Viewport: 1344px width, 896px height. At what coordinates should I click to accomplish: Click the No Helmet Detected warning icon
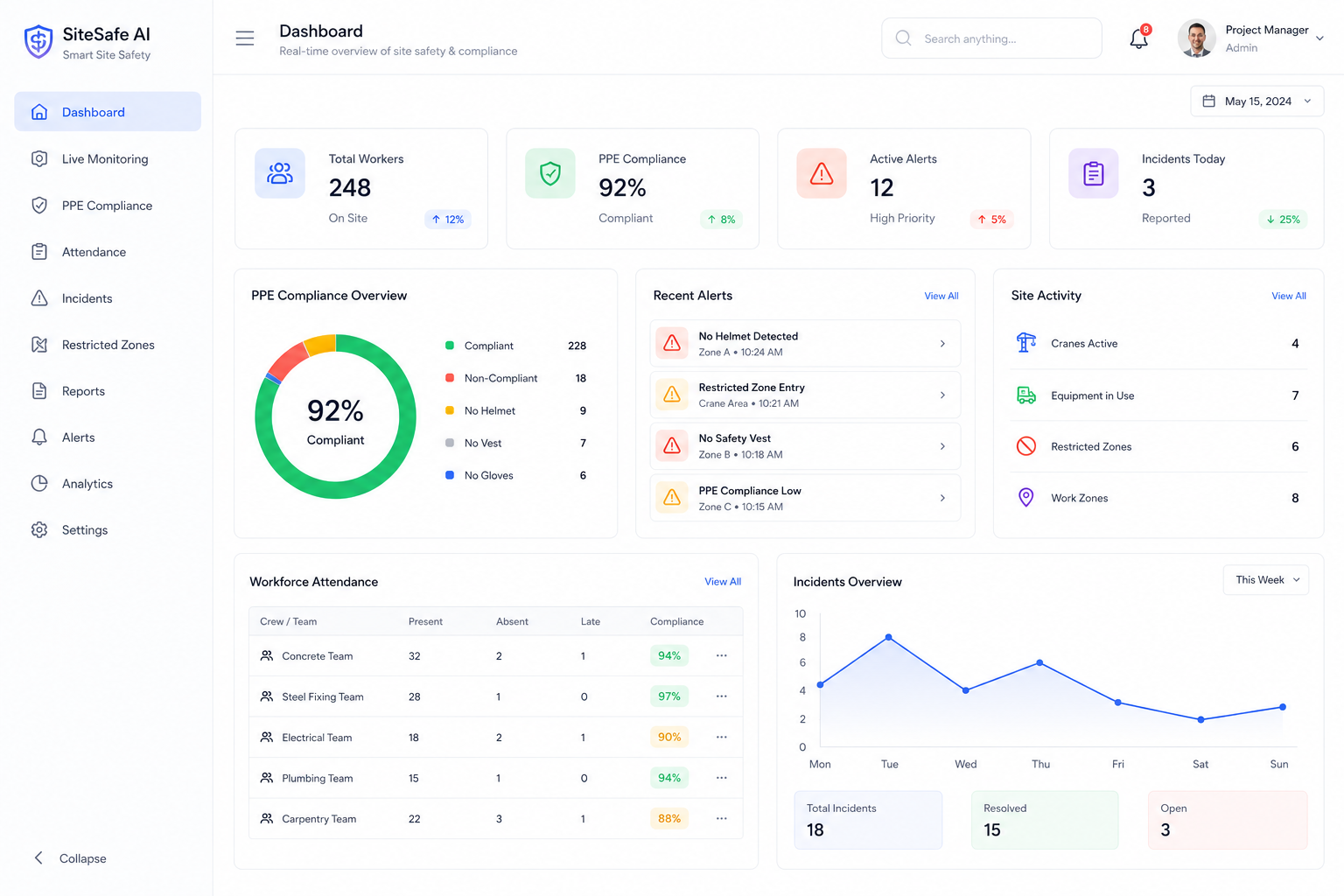[672, 343]
